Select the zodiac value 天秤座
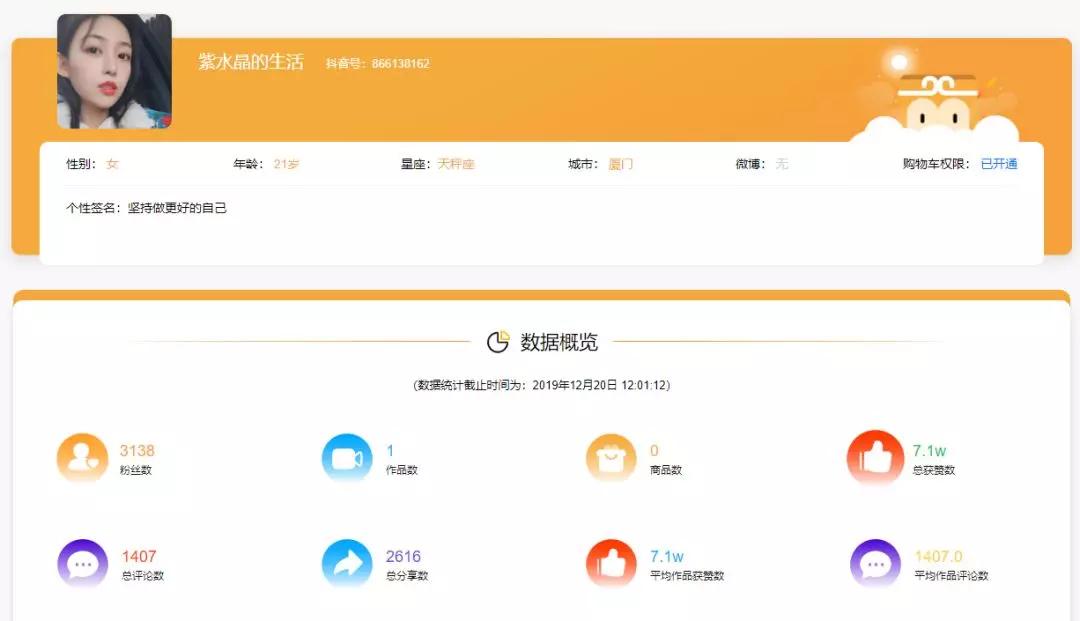The height and width of the screenshot is (621, 1080). click(455, 164)
